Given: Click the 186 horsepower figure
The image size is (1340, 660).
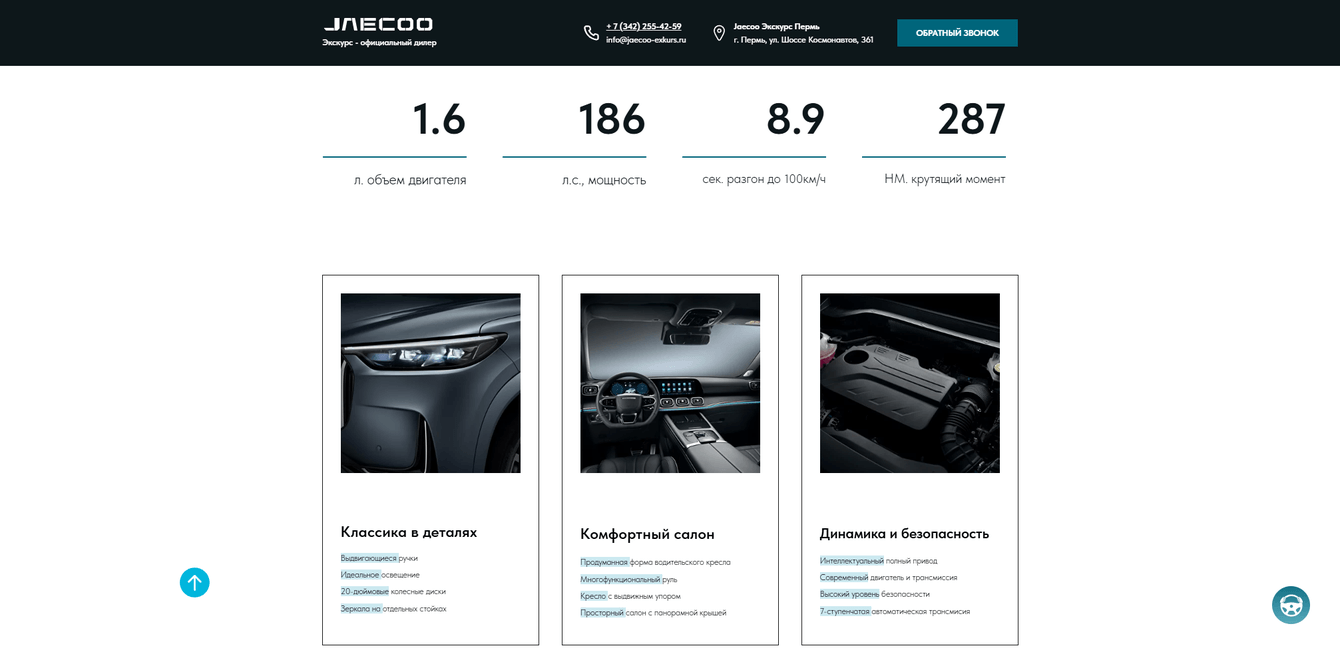Looking at the screenshot, I should pyautogui.click(x=612, y=120).
